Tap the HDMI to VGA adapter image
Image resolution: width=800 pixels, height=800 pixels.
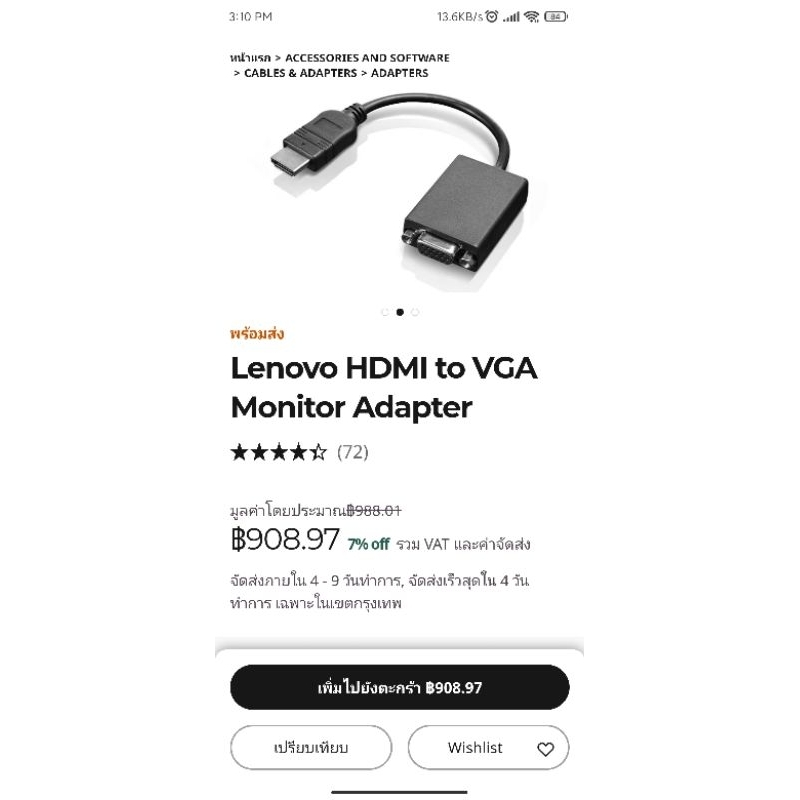tap(399, 191)
